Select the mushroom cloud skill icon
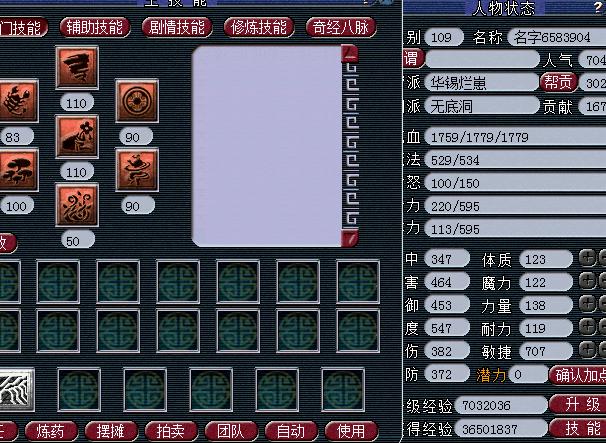Viewport: 606px width, 443px height. tap(18, 170)
